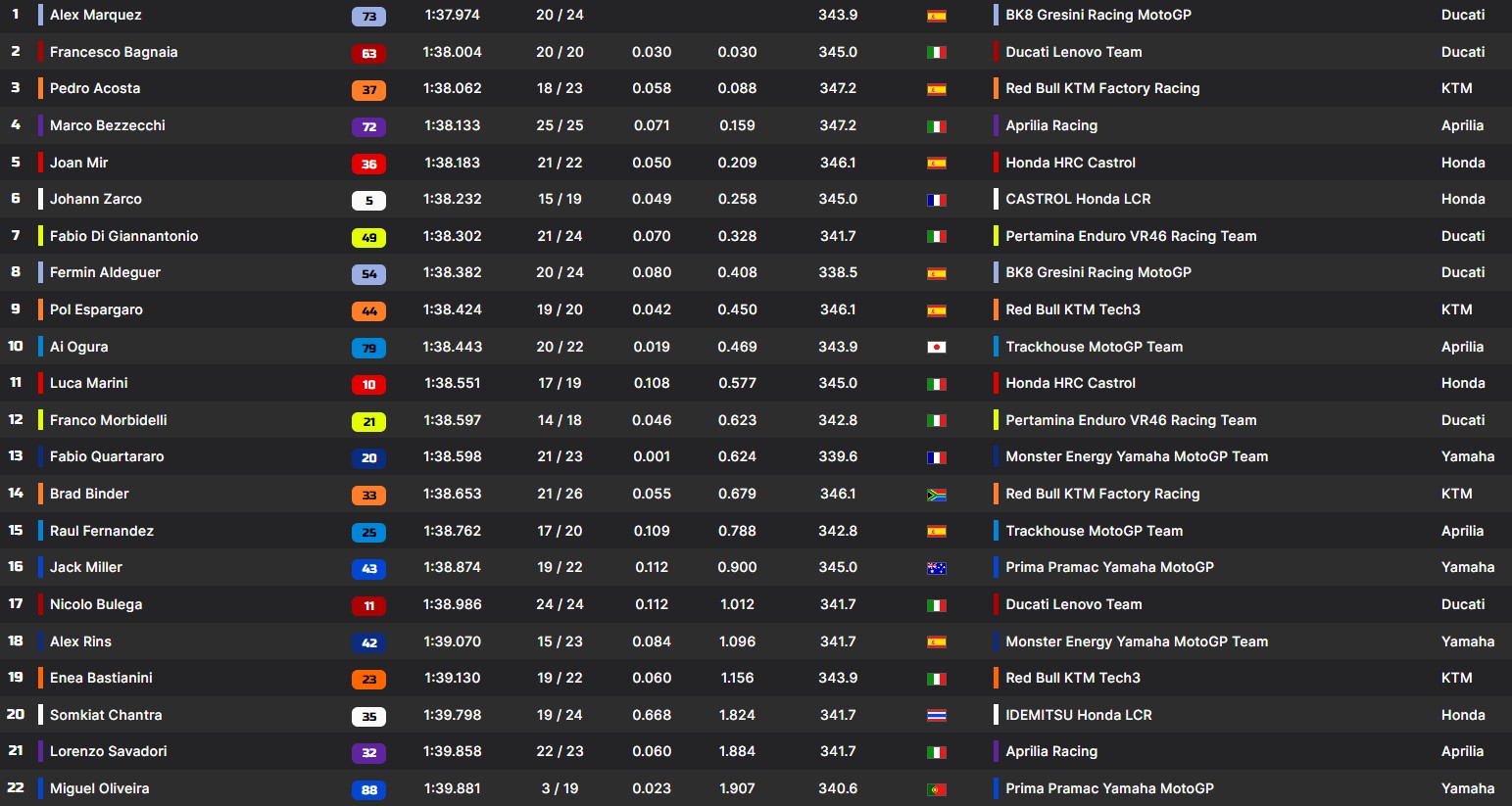Viewport: 1512px width, 806px height.
Task: Select the Australian flag beside Jack Miller
Action: click(x=937, y=567)
